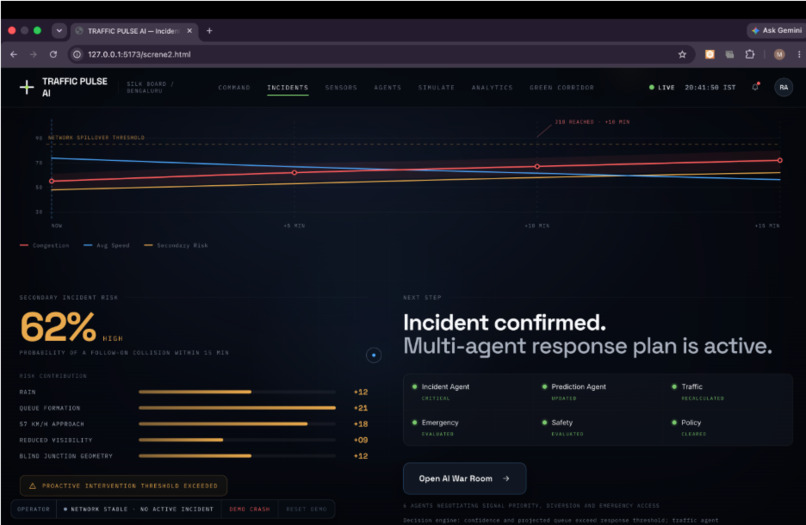The width and height of the screenshot is (806, 525).
Task: Expand the tab search dropdown chevron
Action: click(59, 31)
